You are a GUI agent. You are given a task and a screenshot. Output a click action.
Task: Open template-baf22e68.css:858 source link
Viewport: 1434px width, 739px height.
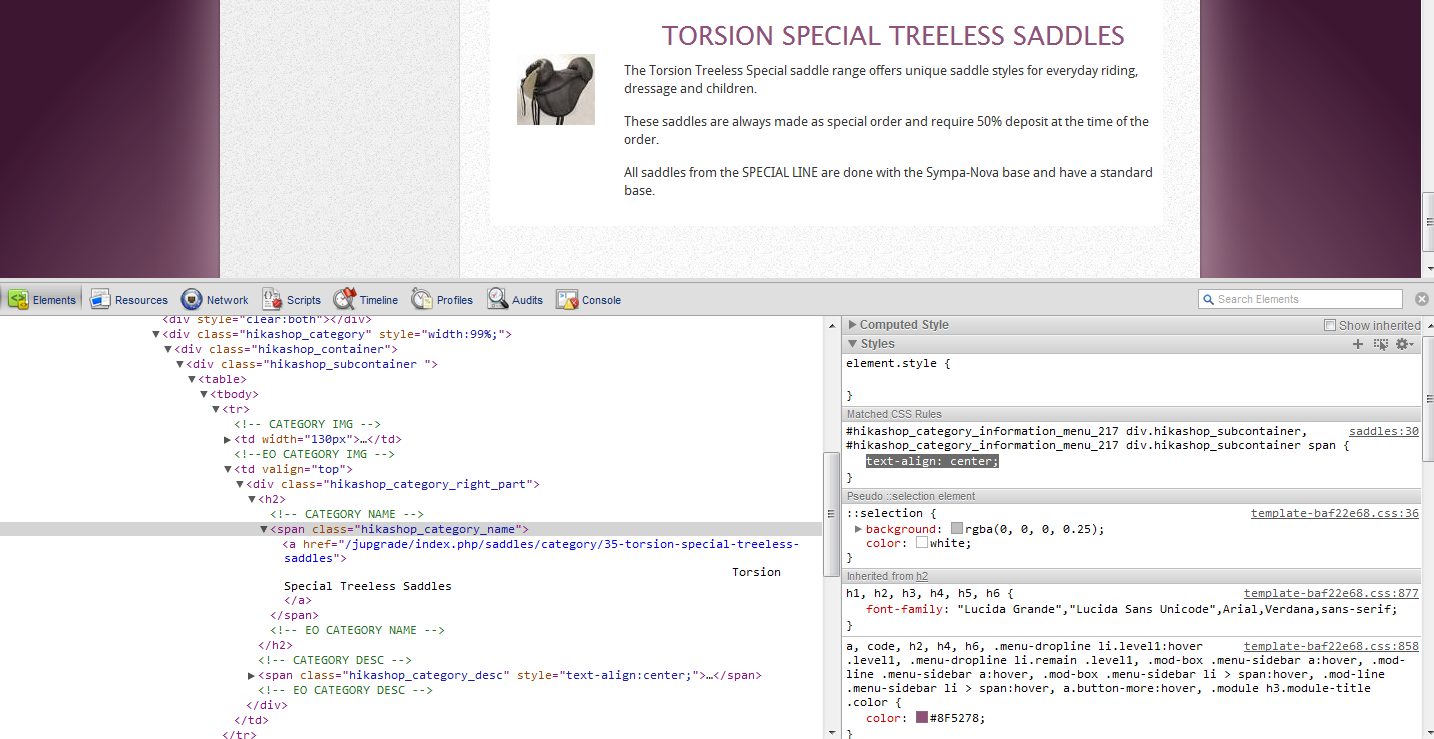pyautogui.click(x=1331, y=646)
